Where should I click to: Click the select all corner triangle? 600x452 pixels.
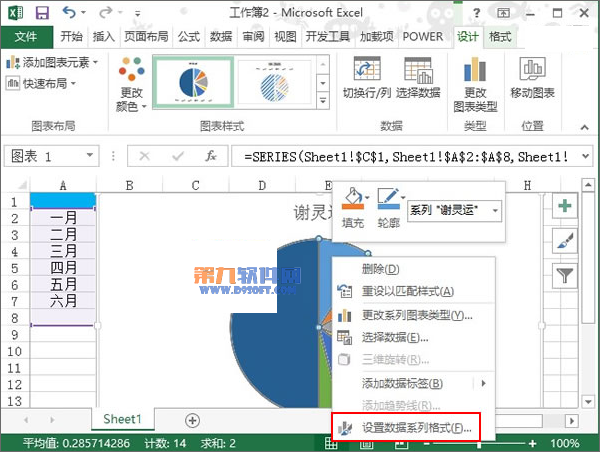pyautogui.click(x=22, y=186)
